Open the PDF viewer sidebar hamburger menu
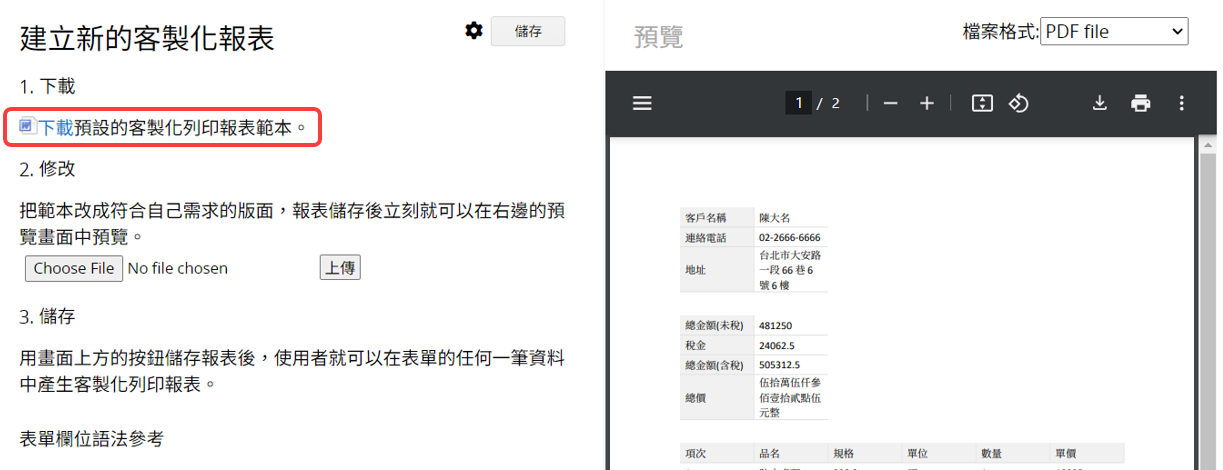This screenshot has width=1223, height=470. pyautogui.click(x=642, y=103)
